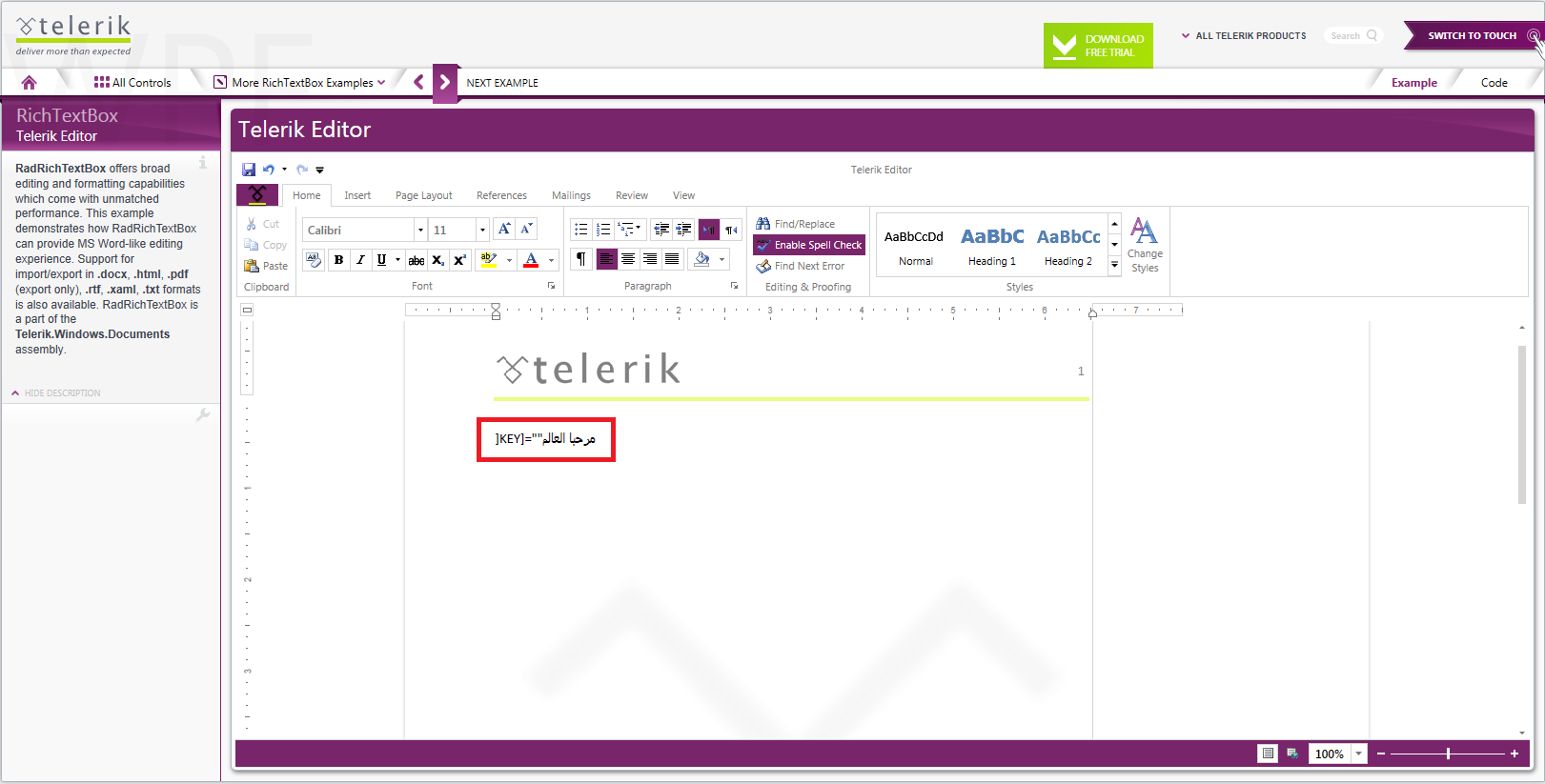This screenshot has height=784, width=1545.
Task: Apply strikethrough formatting
Action: [x=417, y=260]
